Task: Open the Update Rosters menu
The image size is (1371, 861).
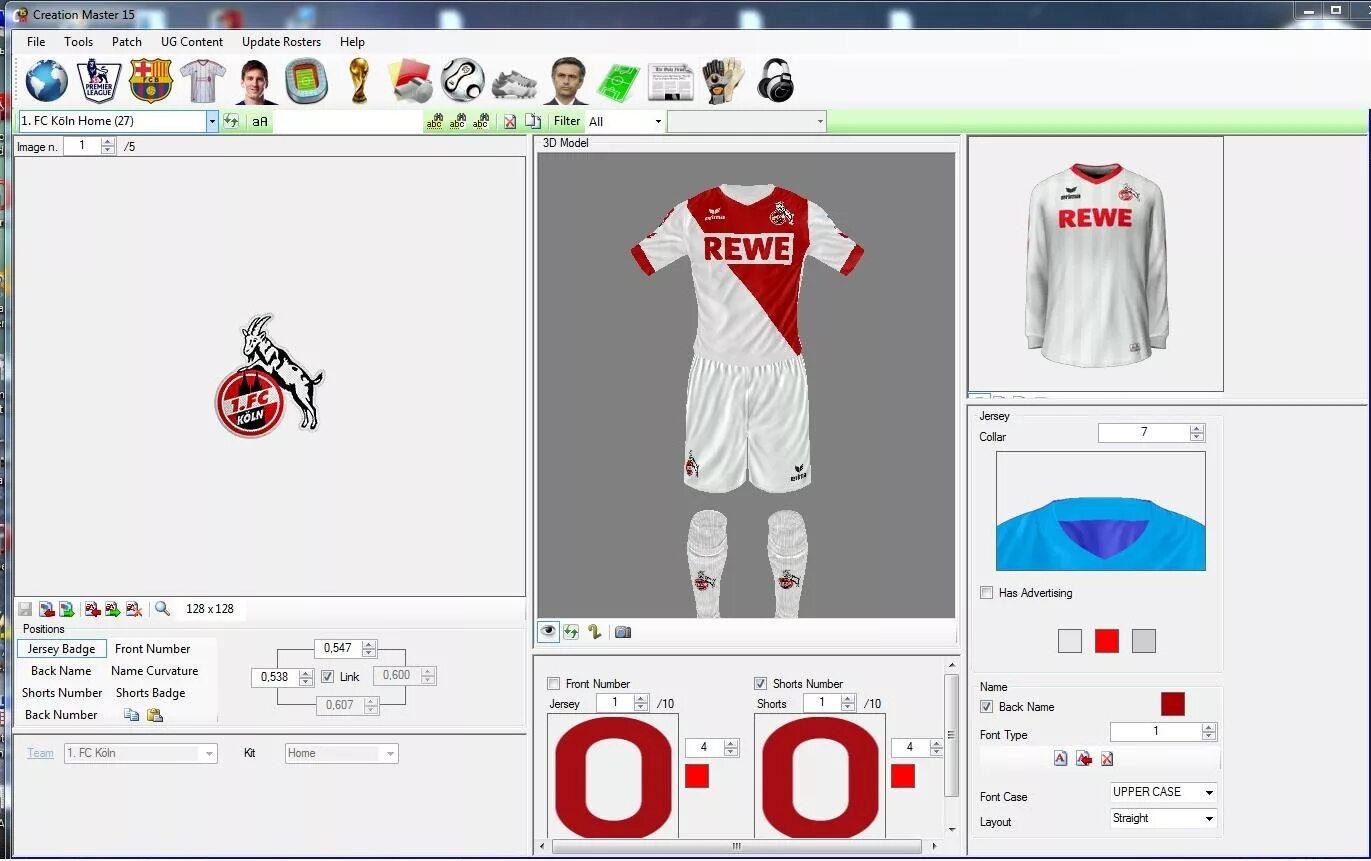Action: point(281,42)
